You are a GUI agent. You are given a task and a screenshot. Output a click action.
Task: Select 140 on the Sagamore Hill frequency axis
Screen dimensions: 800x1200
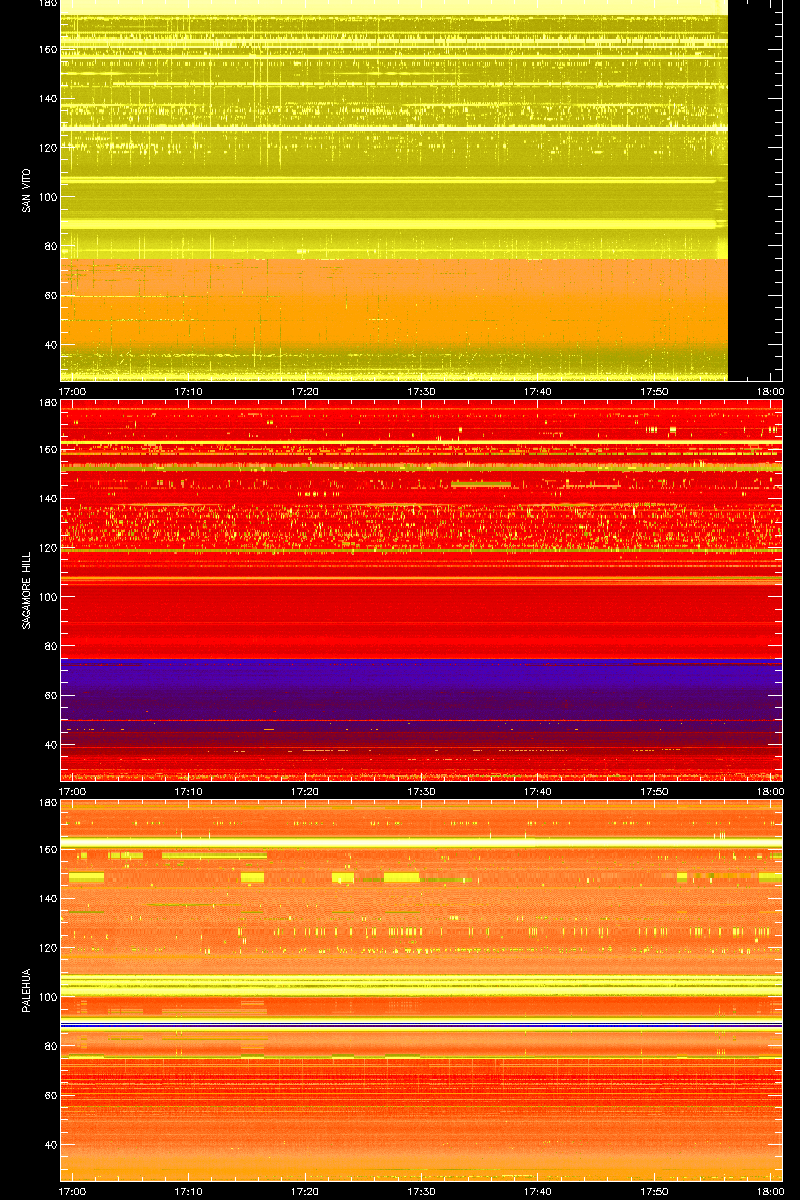pyautogui.click(x=46, y=498)
